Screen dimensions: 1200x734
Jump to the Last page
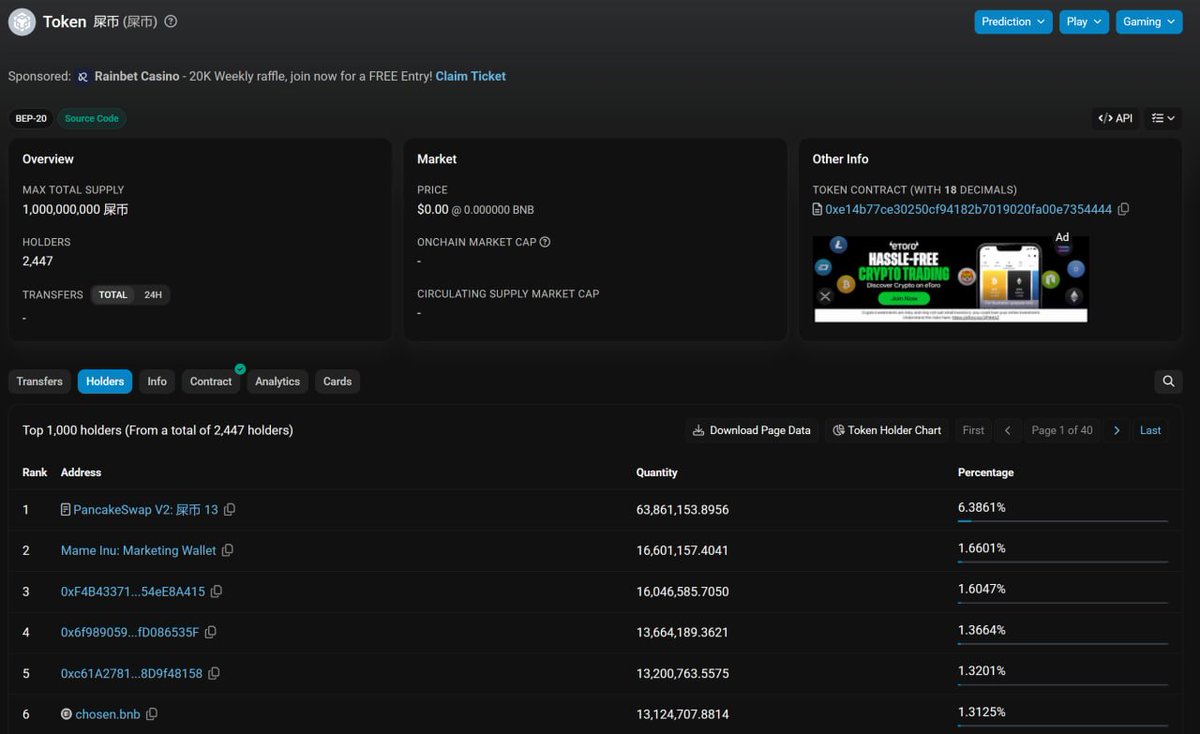point(1151,430)
